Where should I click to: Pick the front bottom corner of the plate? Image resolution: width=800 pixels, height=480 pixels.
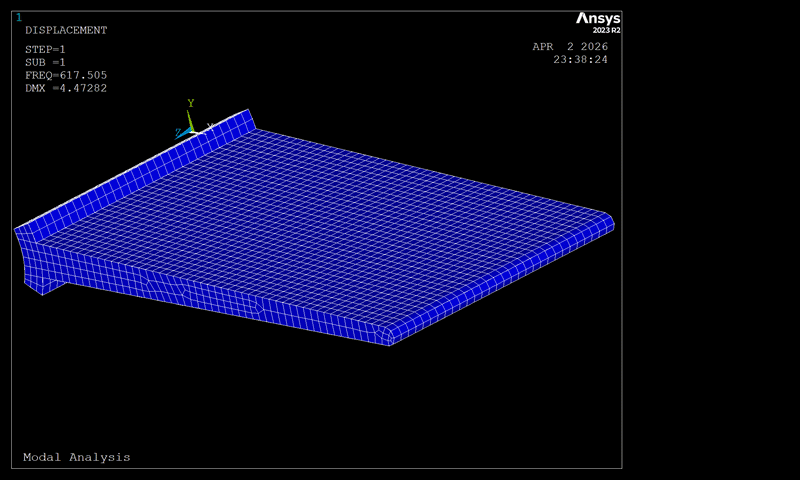click(x=390, y=338)
